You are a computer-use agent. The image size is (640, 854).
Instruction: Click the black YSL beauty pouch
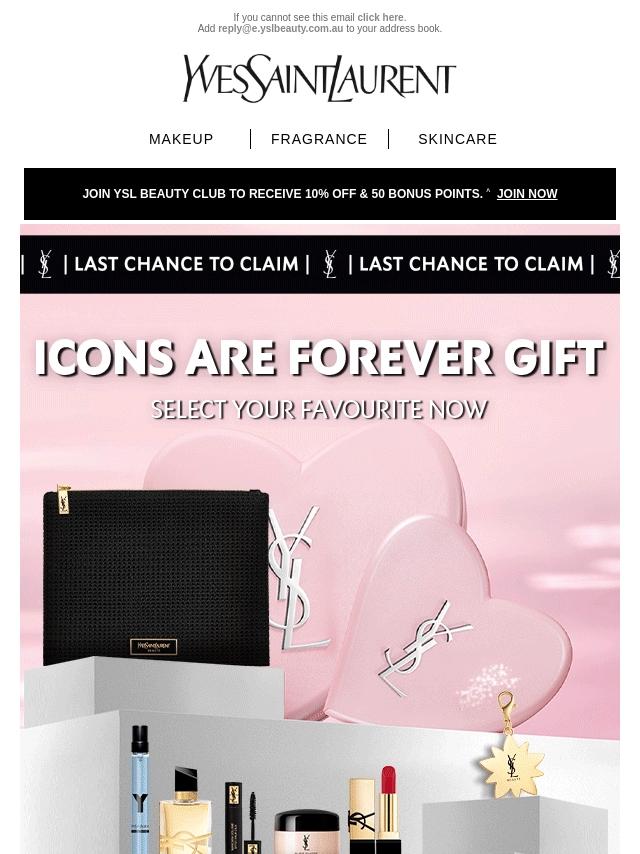[156, 576]
